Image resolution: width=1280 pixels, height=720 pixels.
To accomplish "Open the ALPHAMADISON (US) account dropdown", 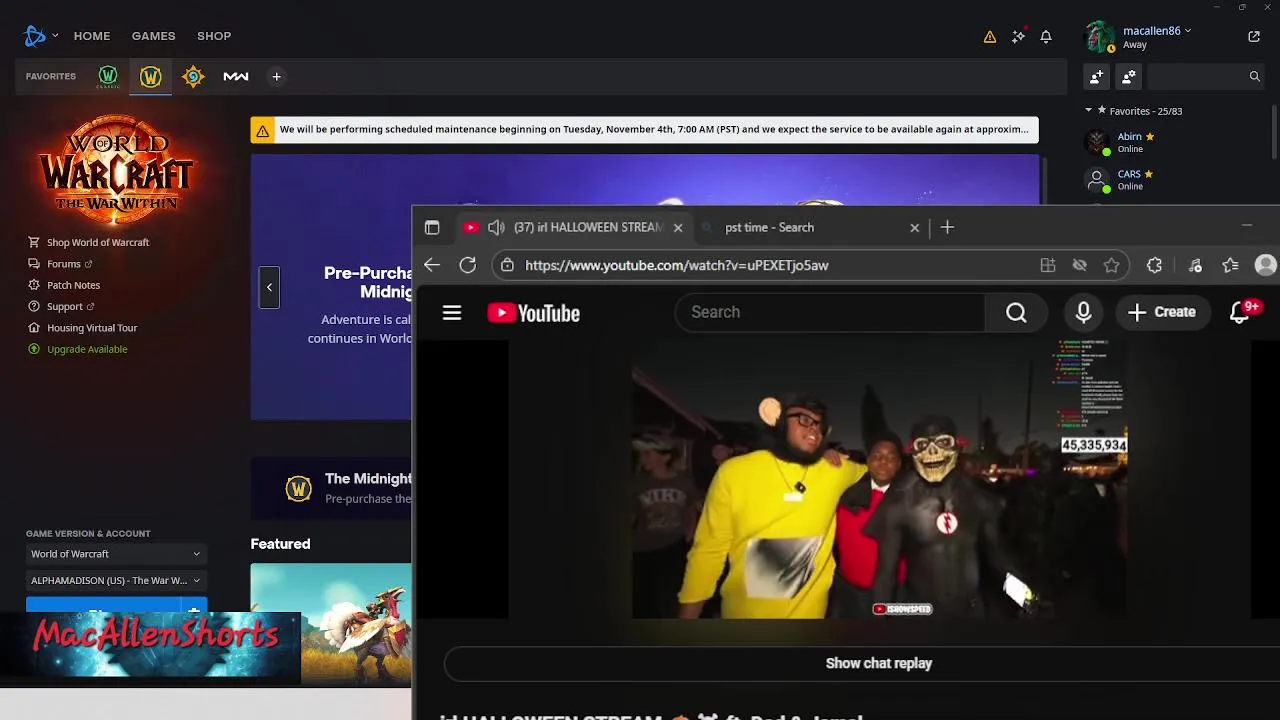I will pyautogui.click(x=115, y=580).
